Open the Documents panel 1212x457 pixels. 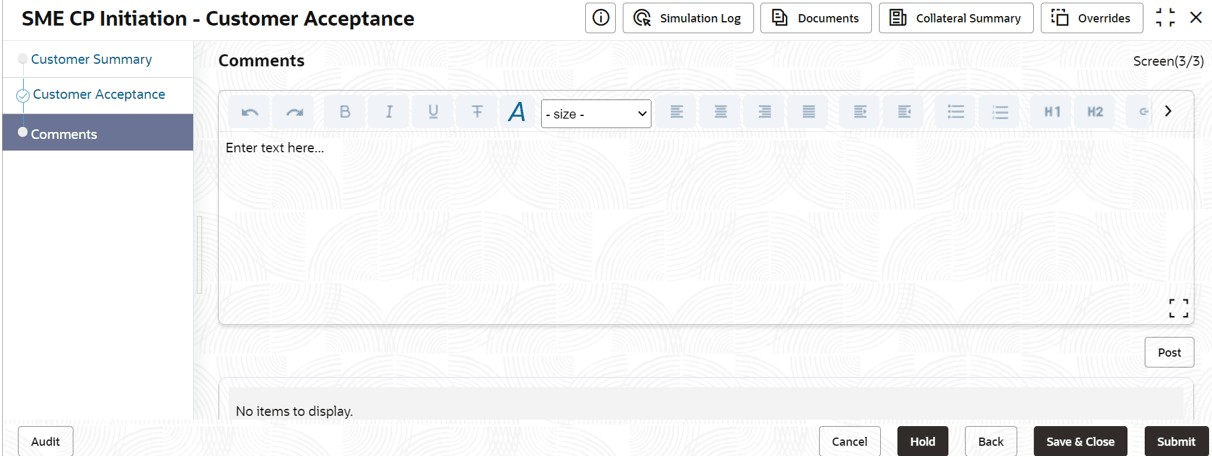click(x=816, y=18)
